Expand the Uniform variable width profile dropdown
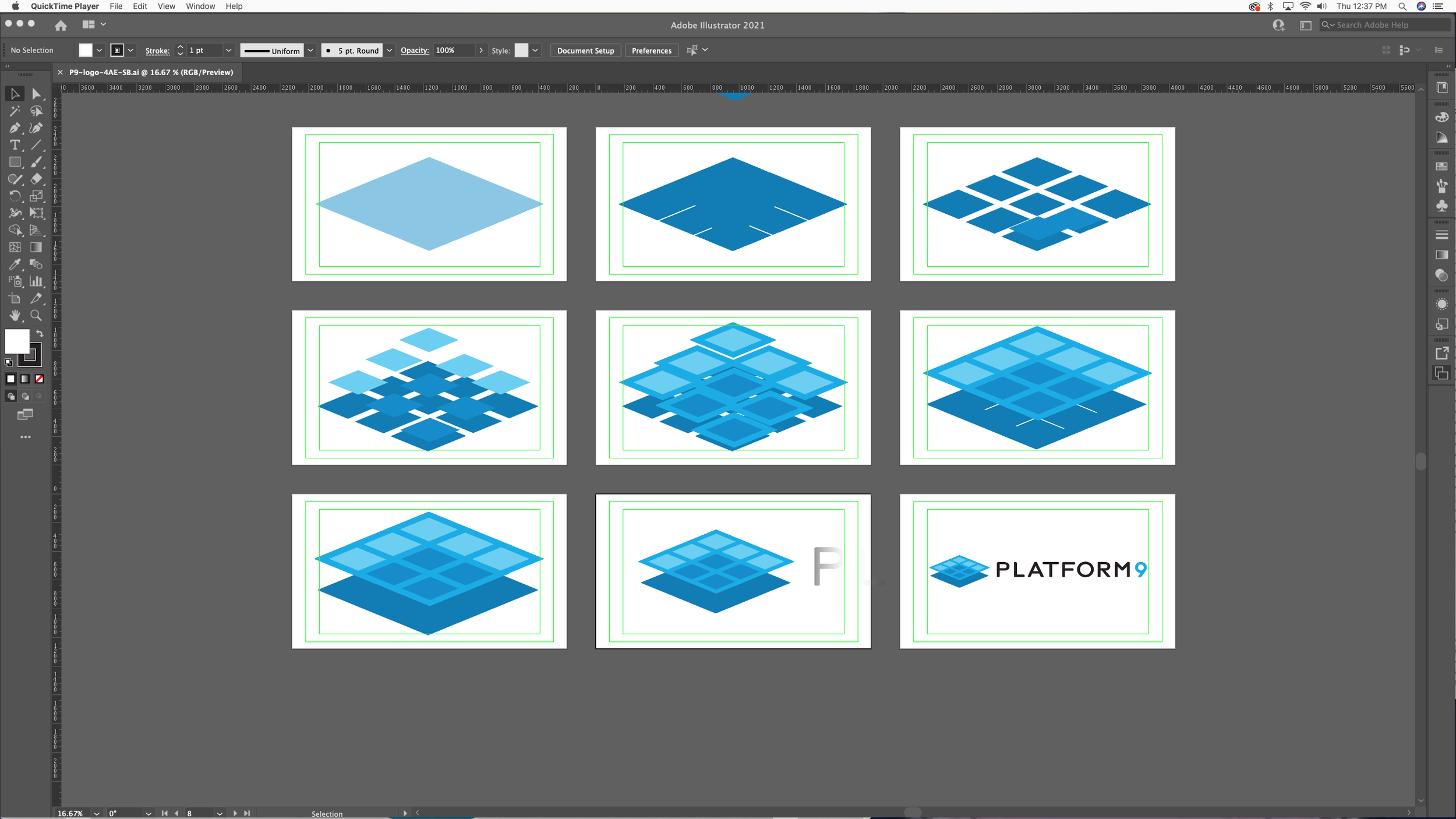The width and height of the screenshot is (1456, 819). 310,51
